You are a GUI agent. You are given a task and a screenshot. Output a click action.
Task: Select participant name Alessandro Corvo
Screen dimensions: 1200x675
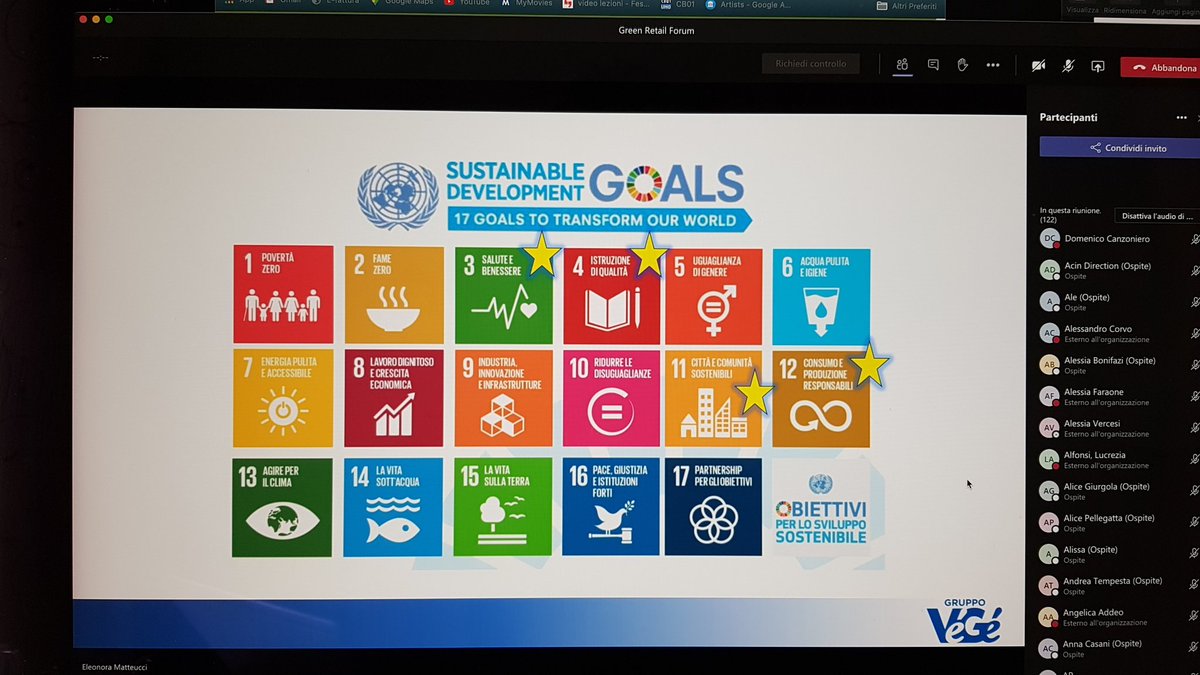pyautogui.click(x=1100, y=329)
